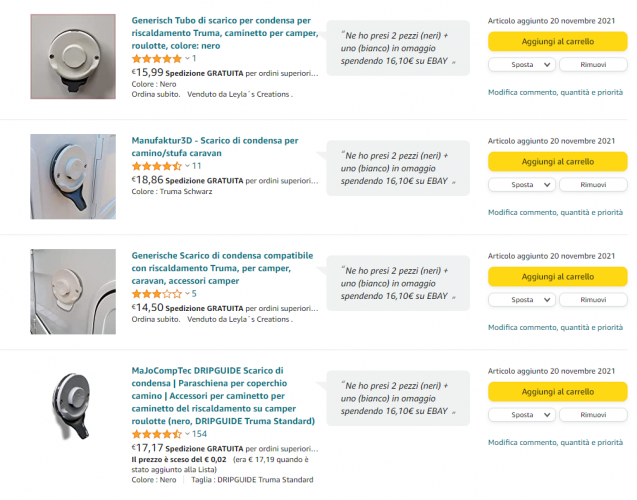The width and height of the screenshot is (637, 500).
Task: Open MaJoCompTec DRIPGUIDE product title link
Action: (x=223, y=395)
